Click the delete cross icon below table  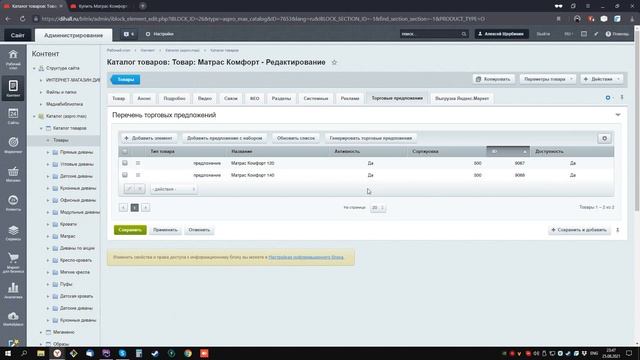coord(140,189)
